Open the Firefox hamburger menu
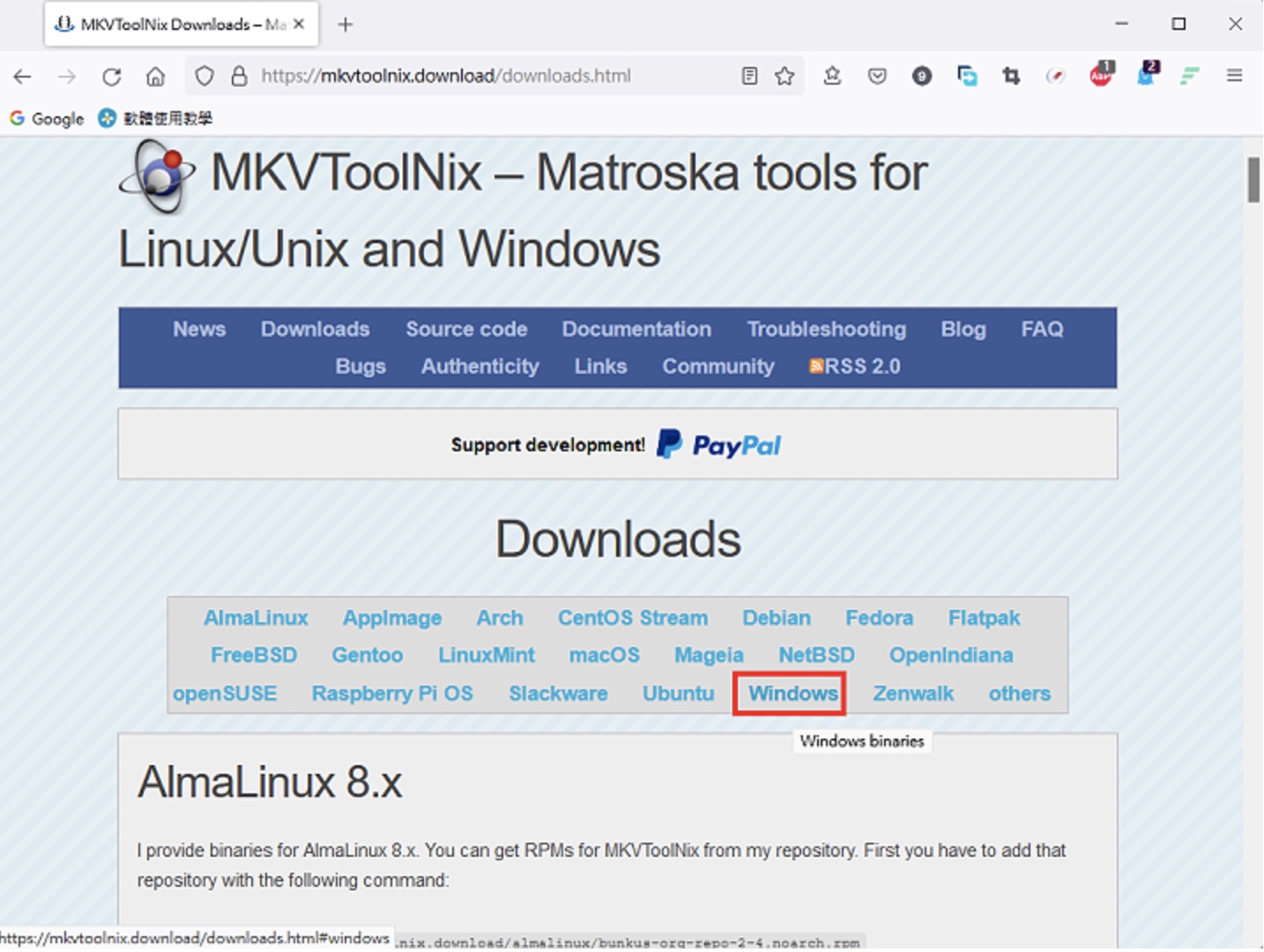The image size is (1264, 952). [1234, 77]
